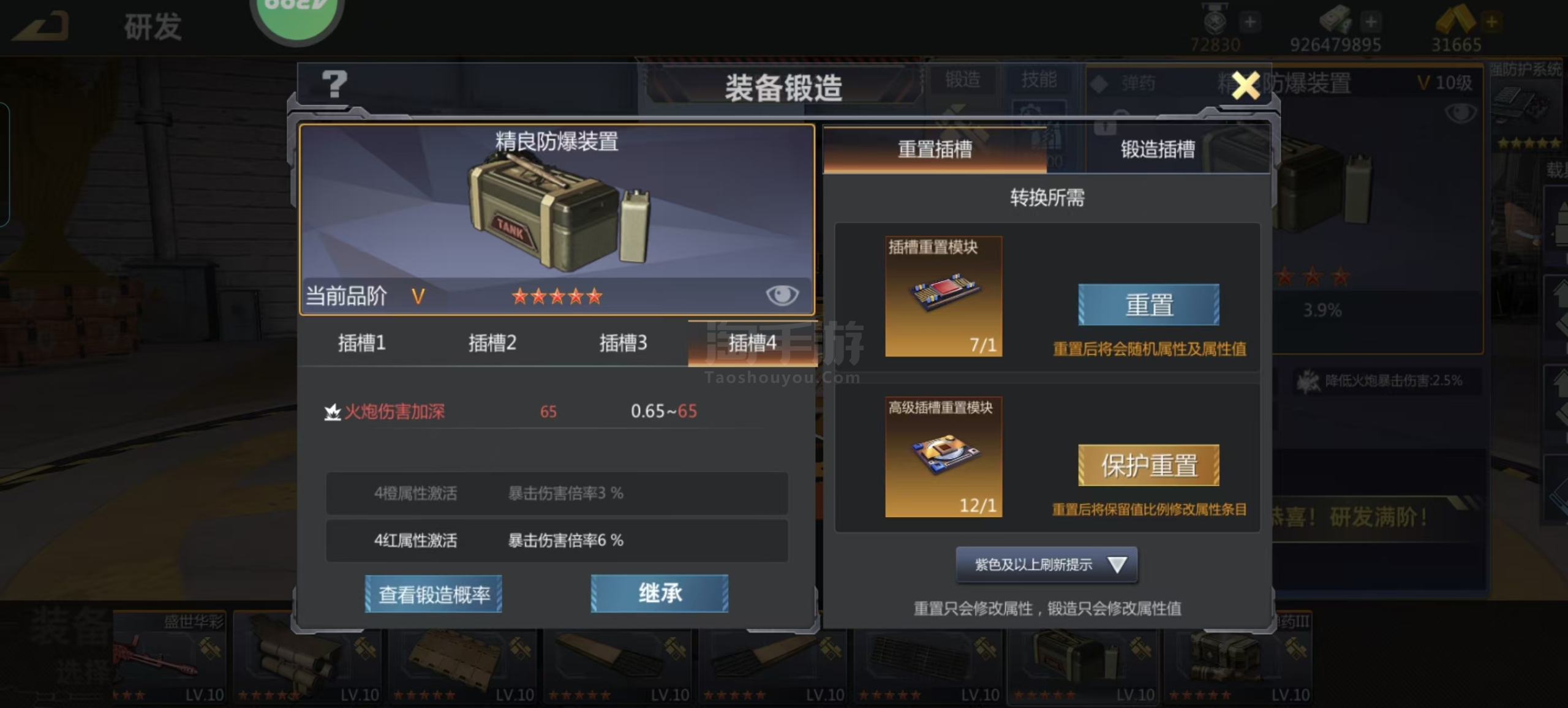The height and width of the screenshot is (708, 1568).
Task: Select the 插槽3 tab
Action: click(623, 342)
